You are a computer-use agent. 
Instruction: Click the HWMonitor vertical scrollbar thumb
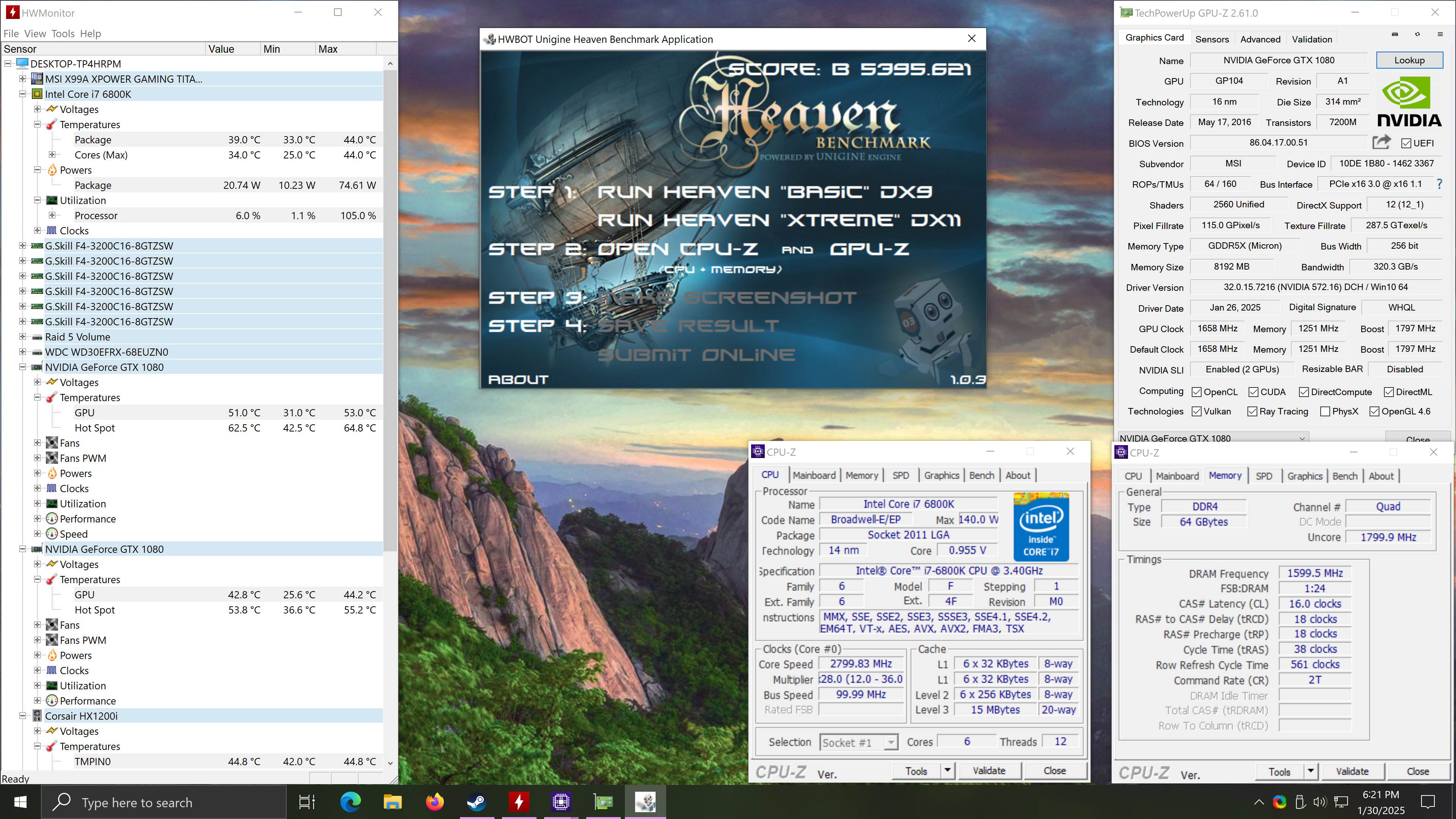click(x=390, y=311)
